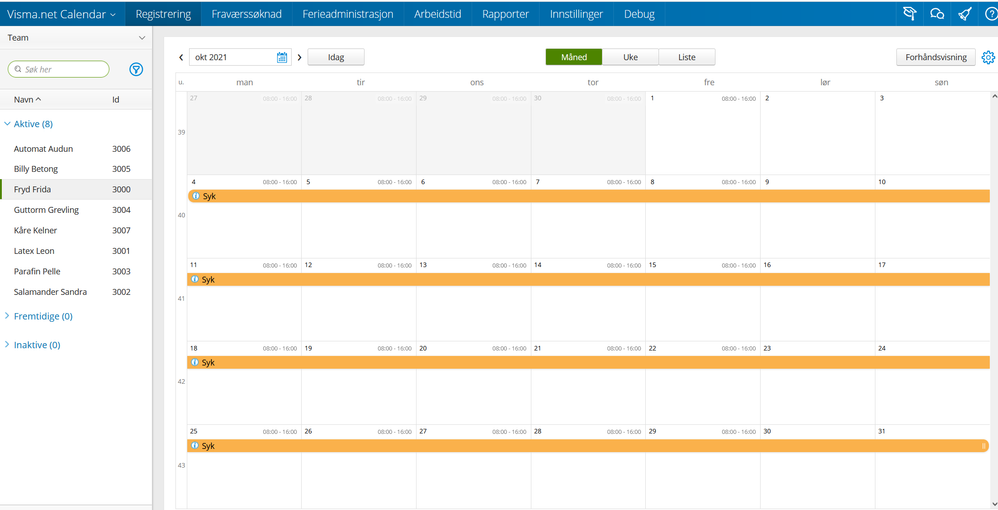998x510 pixels.
Task: Click the rocket announcements icon
Action: pyautogui.click(x=964, y=13)
